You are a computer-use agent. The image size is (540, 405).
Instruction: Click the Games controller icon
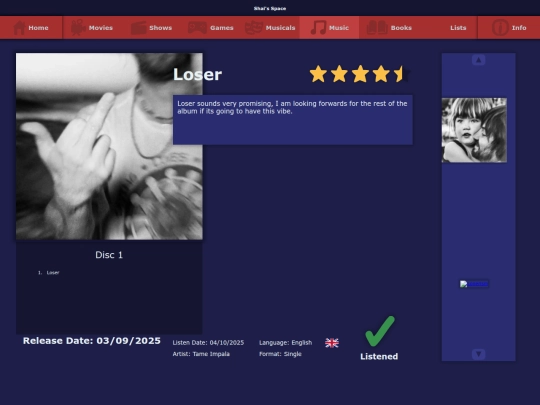click(x=197, y=28)
